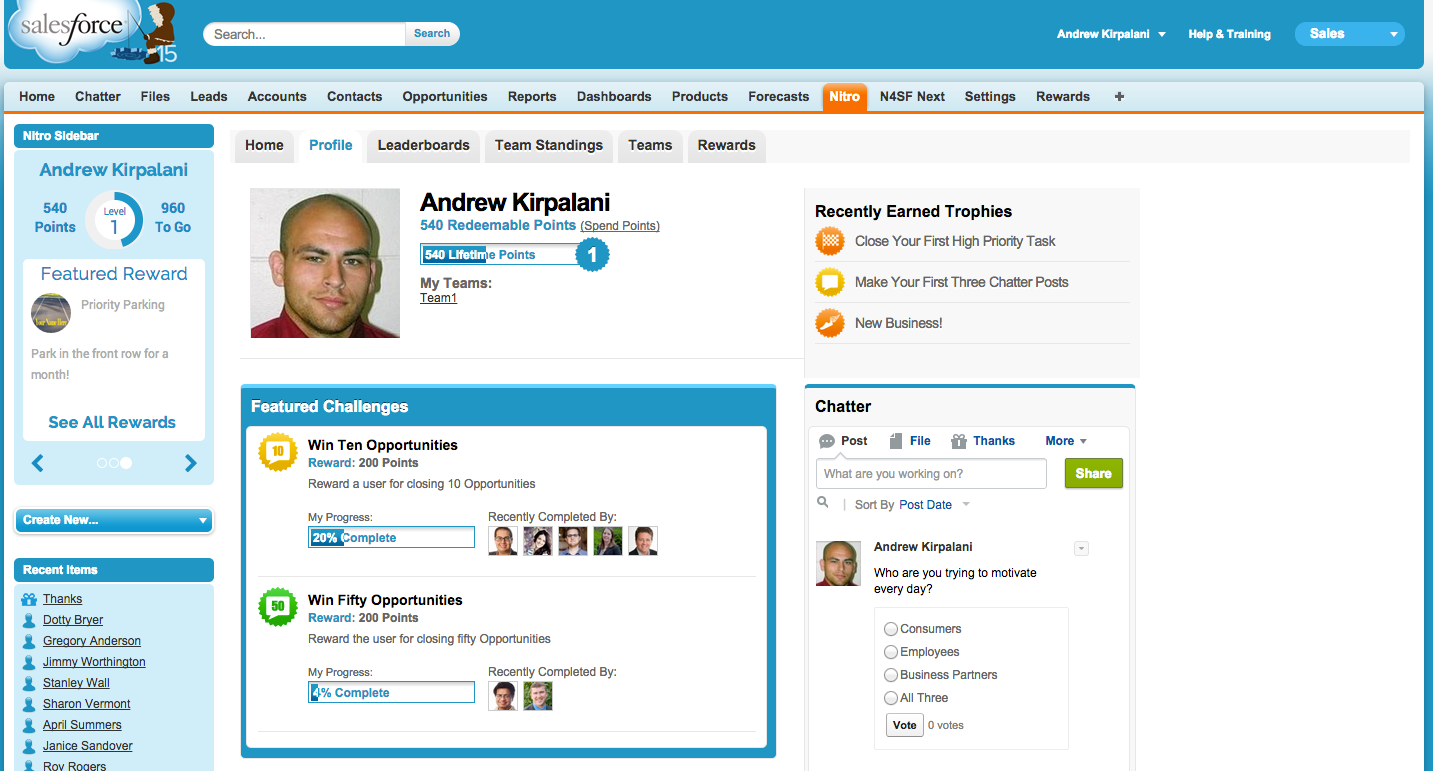Open the Spend Points link

pos(620,226)
